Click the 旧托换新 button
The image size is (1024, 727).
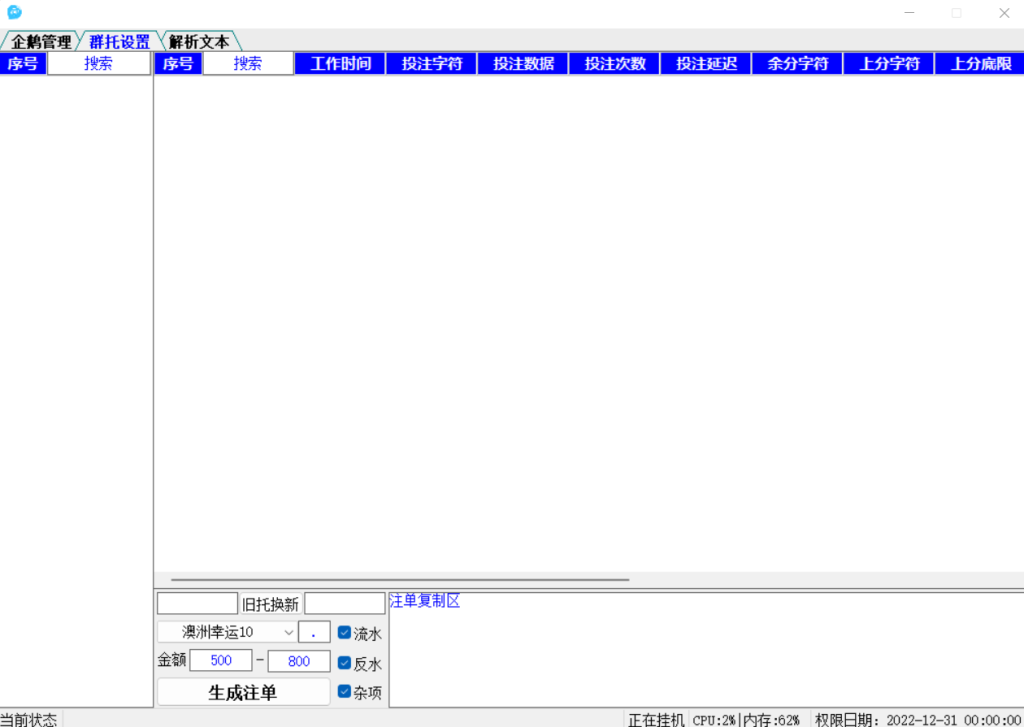tap(270, 604)
